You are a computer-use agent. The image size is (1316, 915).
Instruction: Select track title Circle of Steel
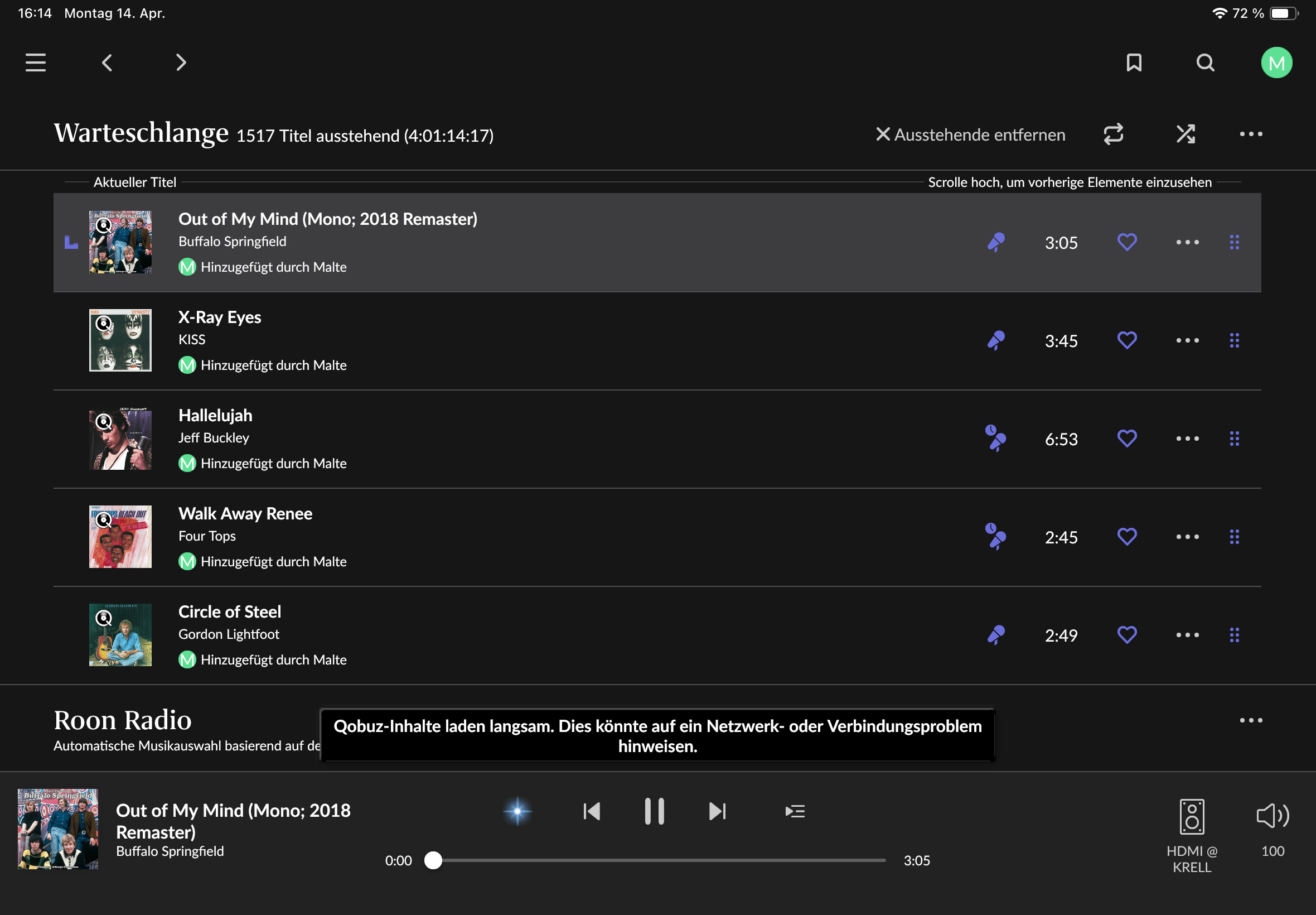point(229,611)
